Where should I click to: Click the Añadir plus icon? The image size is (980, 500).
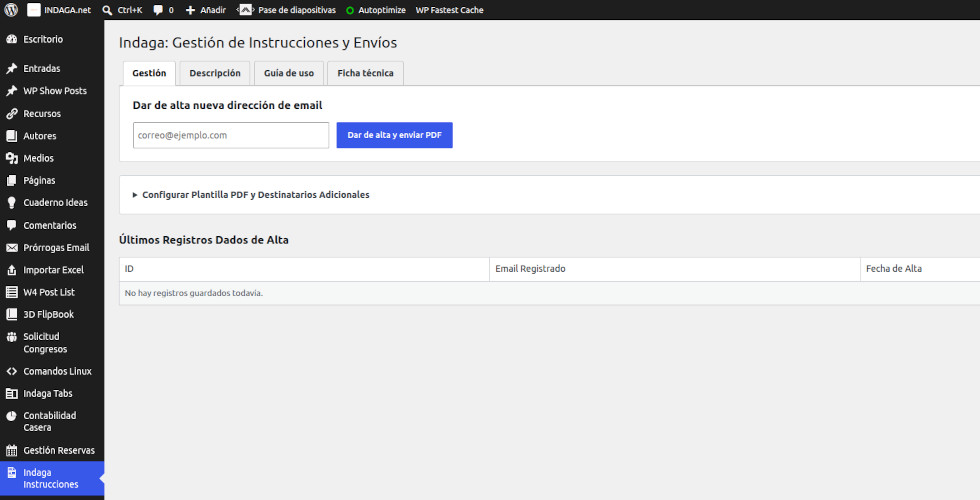point(191,10)
